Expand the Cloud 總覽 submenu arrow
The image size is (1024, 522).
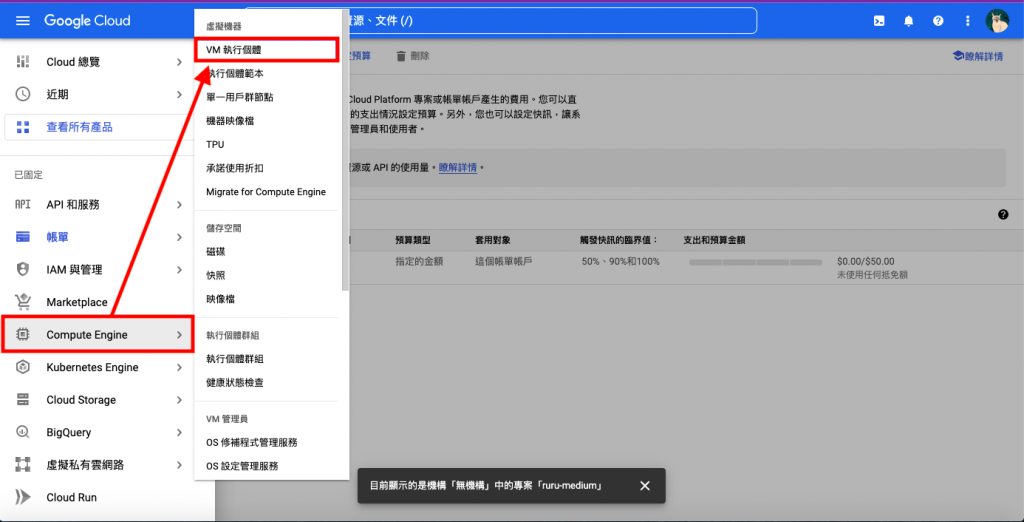click(x=179, y=62)
